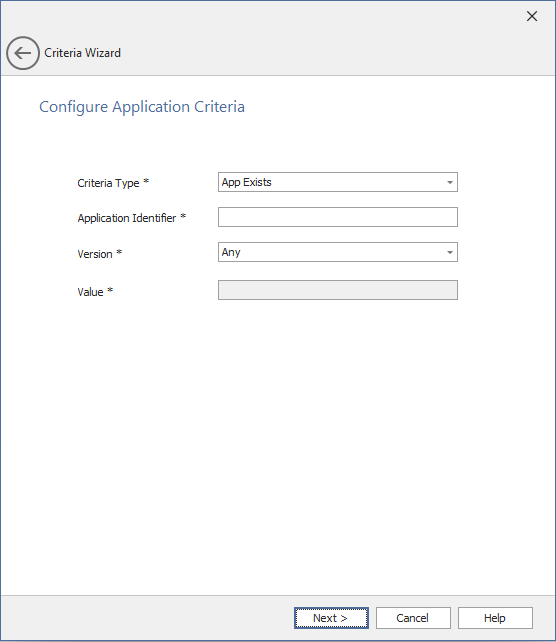The height and width of the screenshot is (642, 556).
Task: Cancel the criteria wizard
Action: tap(413, 618)
